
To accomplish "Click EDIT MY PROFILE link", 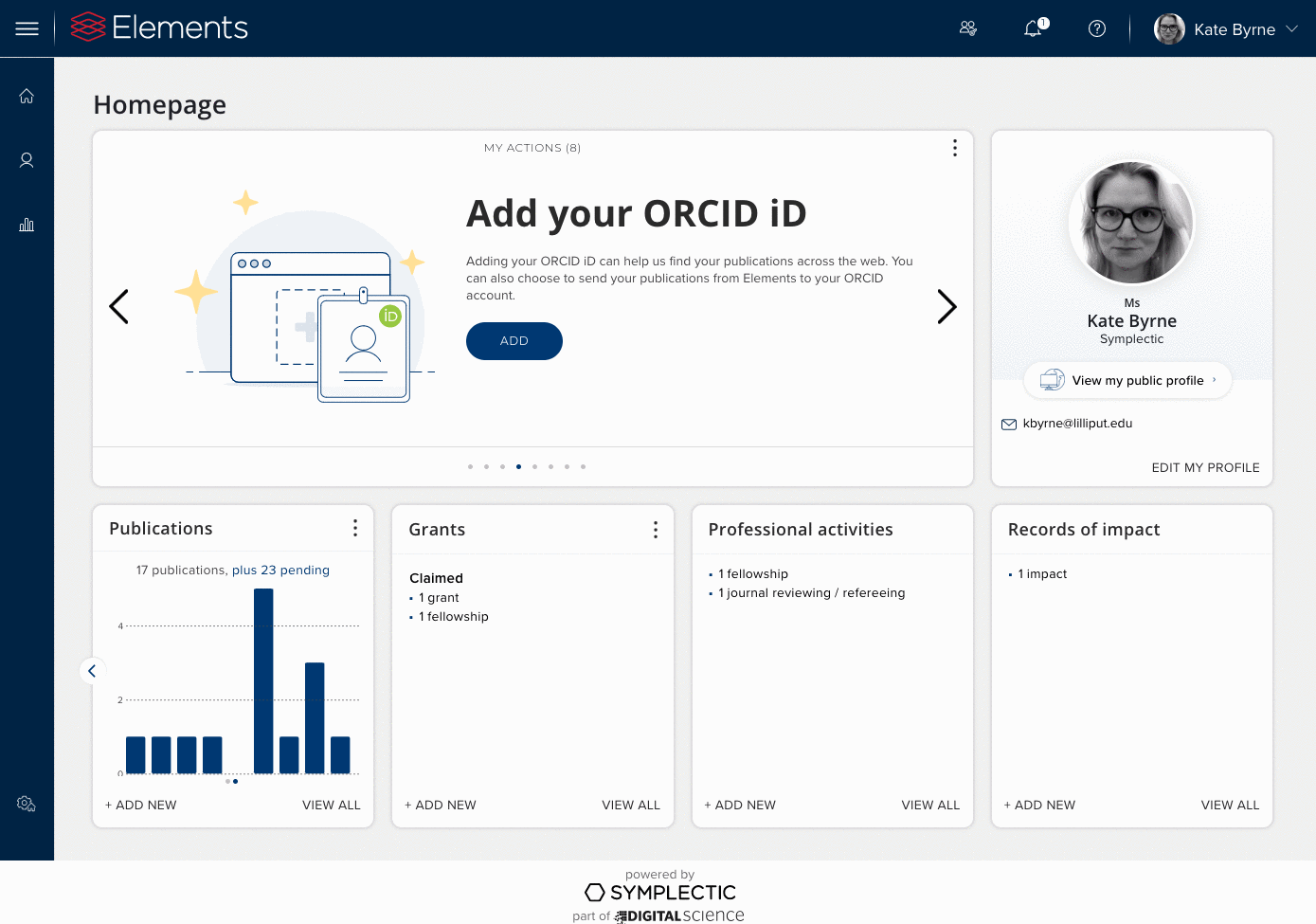I will pyautogui.click(x=1205, y=467).
